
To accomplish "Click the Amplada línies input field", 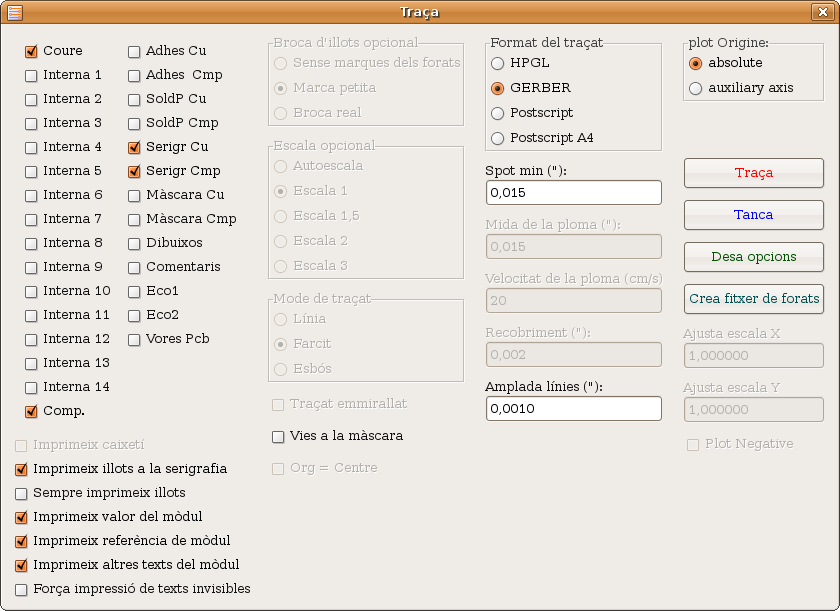I will (x=574, y=409).
